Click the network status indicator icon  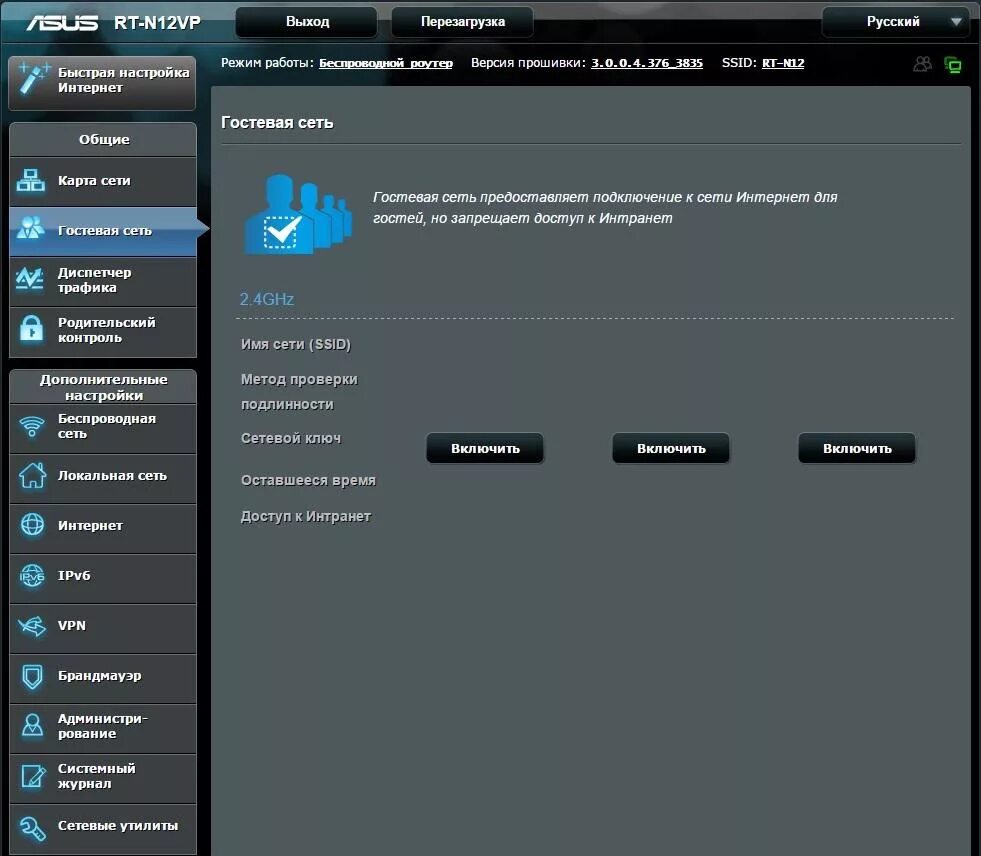pyautogui.click(x=953, y=62)
